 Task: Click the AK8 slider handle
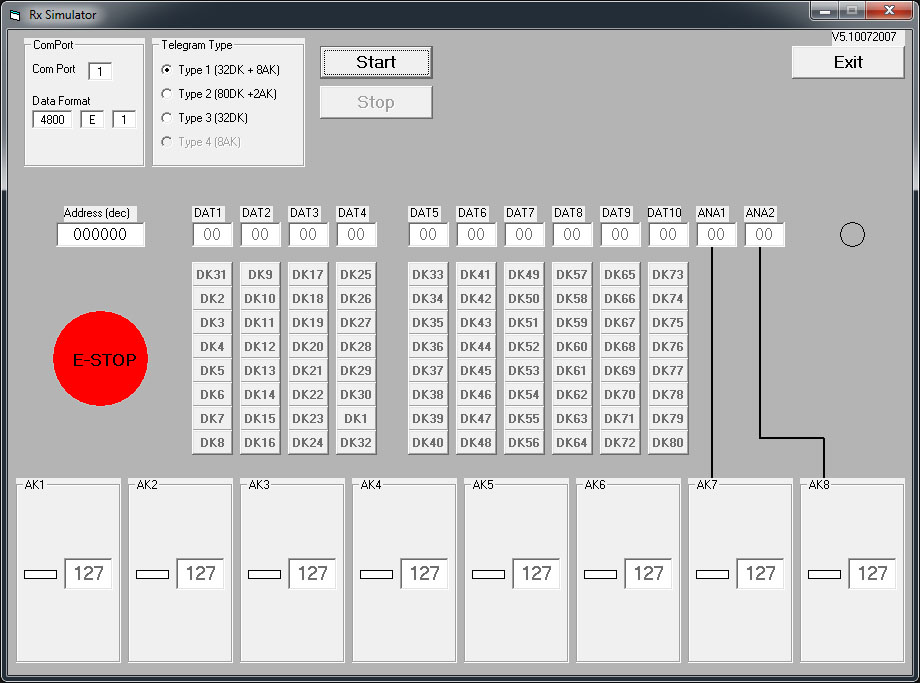click(824, 574)
